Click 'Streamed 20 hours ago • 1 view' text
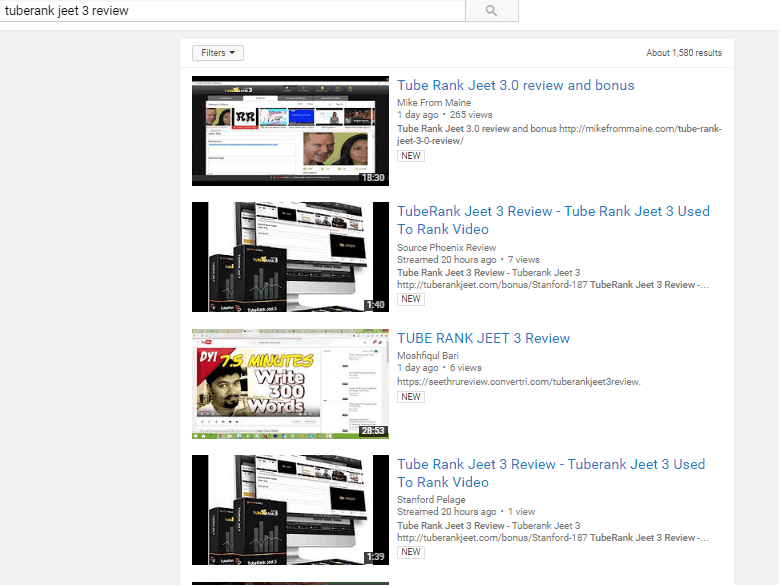The image size is (780, 586). [x=466, y=512]
